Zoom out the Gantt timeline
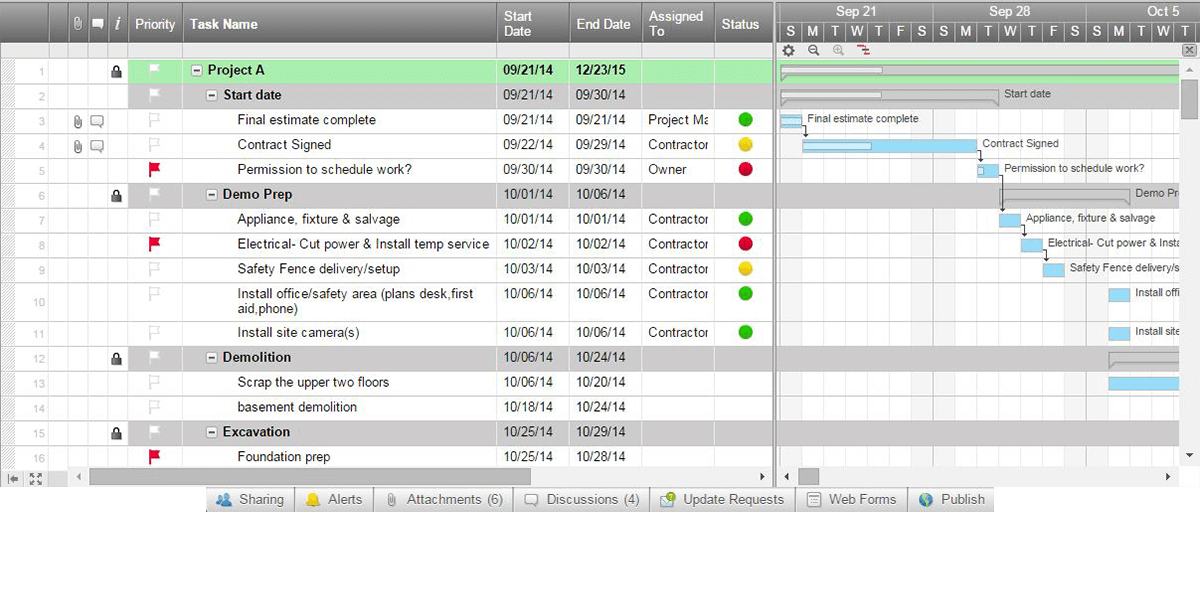The width and height of the screenshot is (1200, 600). click(x=813, y=50)
